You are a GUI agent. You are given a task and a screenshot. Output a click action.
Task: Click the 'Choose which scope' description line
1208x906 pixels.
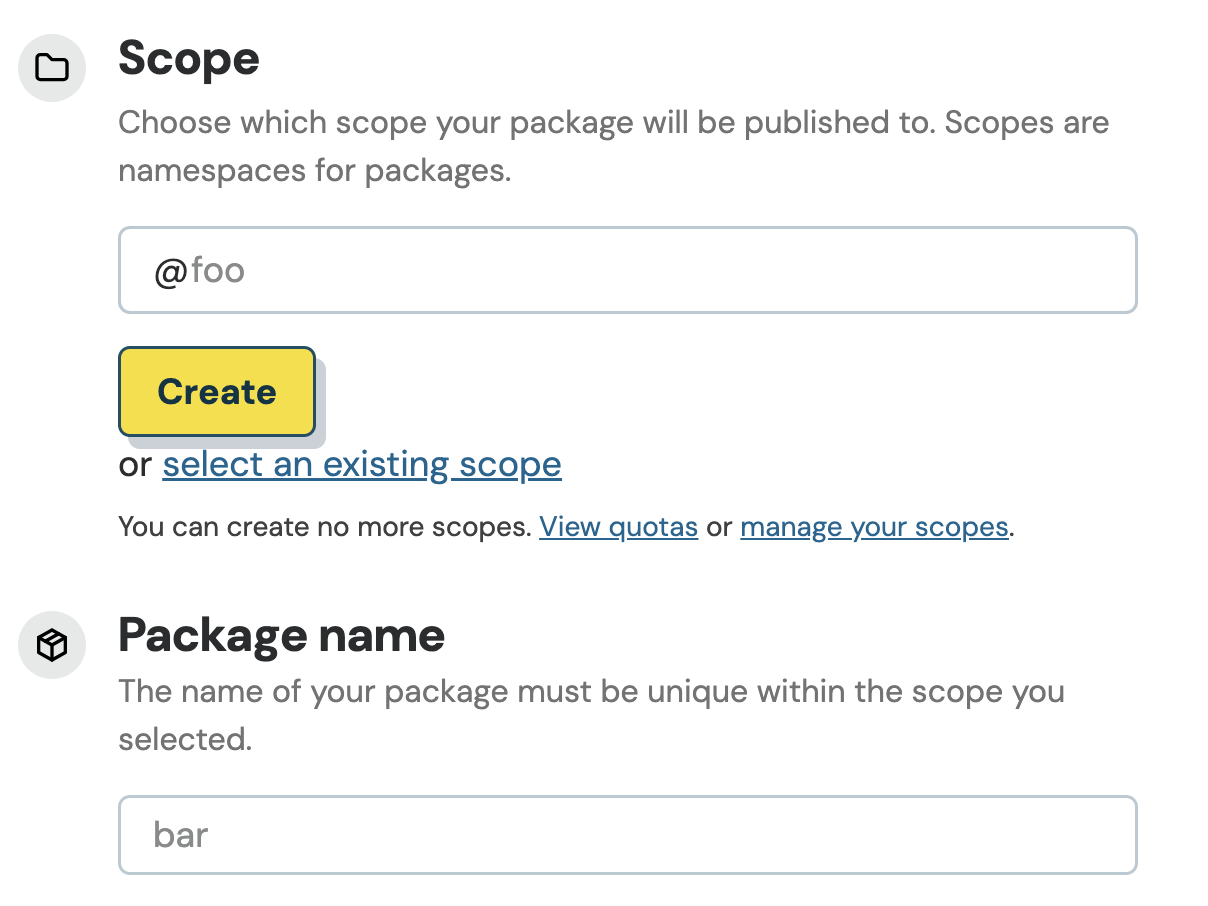tap(613, 123)
